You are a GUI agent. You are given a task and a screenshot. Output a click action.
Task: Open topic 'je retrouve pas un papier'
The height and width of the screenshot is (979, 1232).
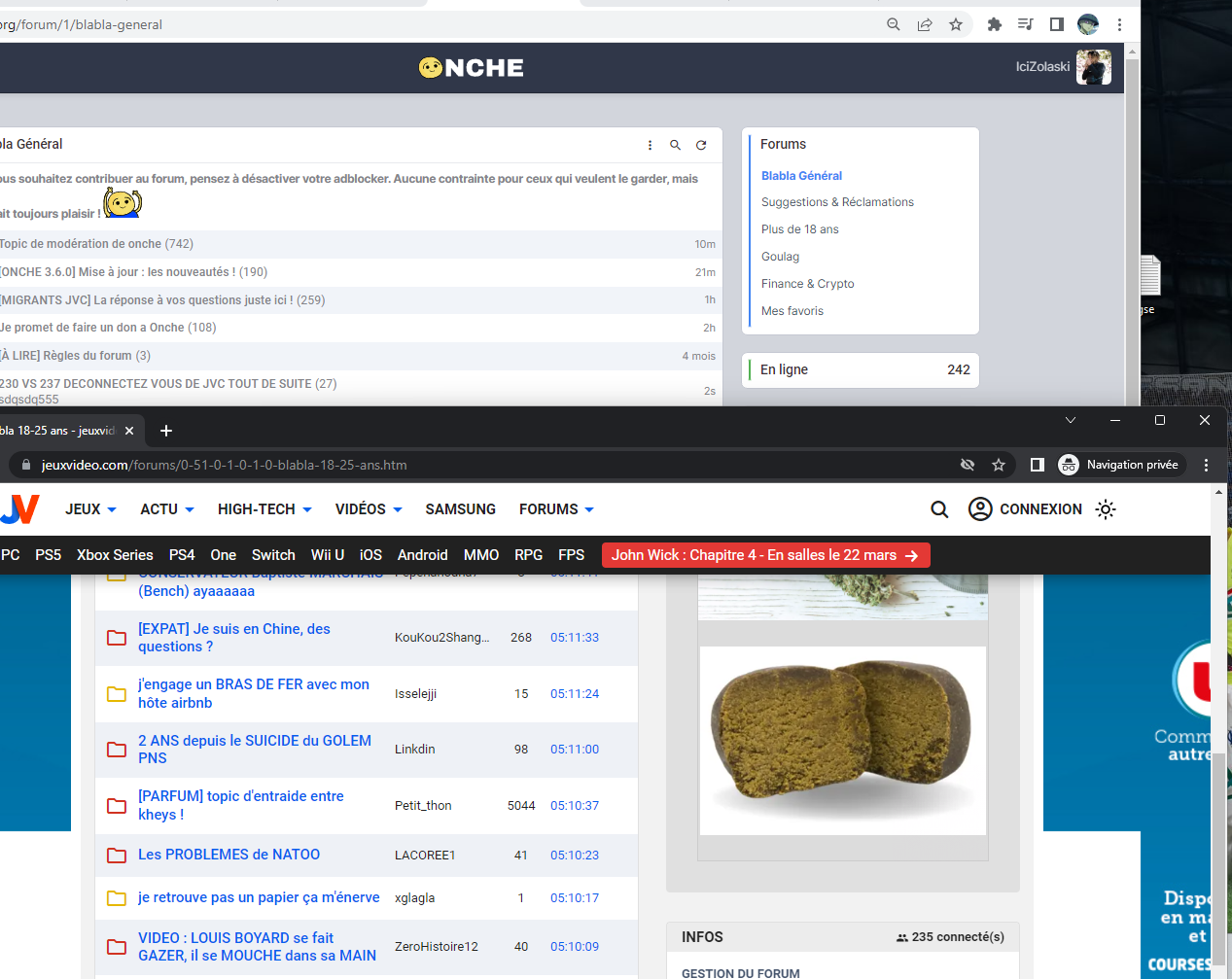259,897
